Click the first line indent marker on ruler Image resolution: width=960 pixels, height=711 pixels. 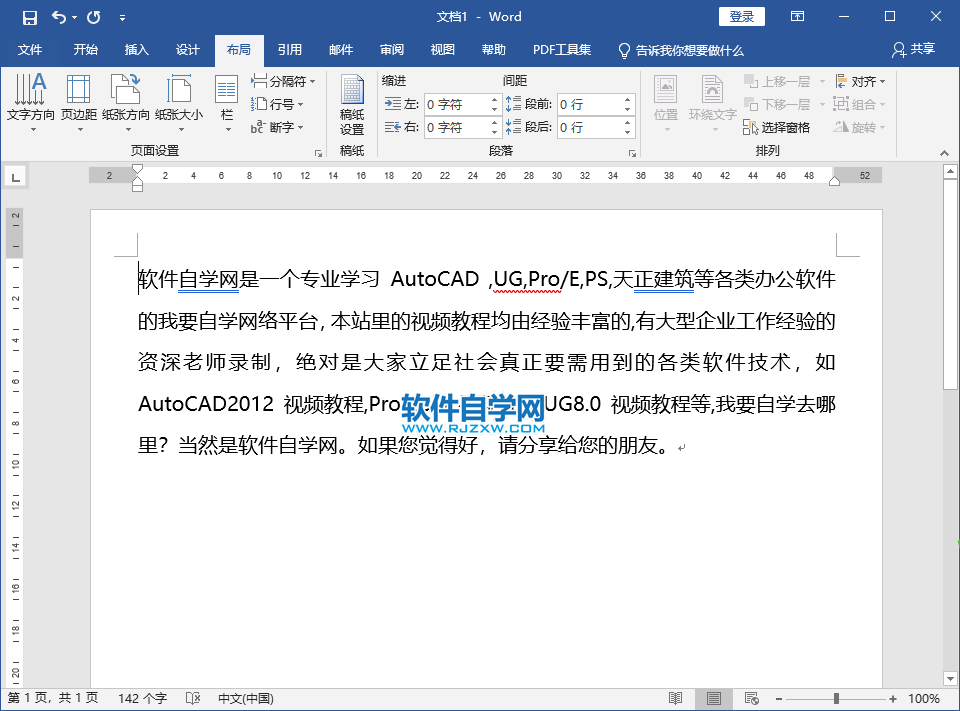137,170
